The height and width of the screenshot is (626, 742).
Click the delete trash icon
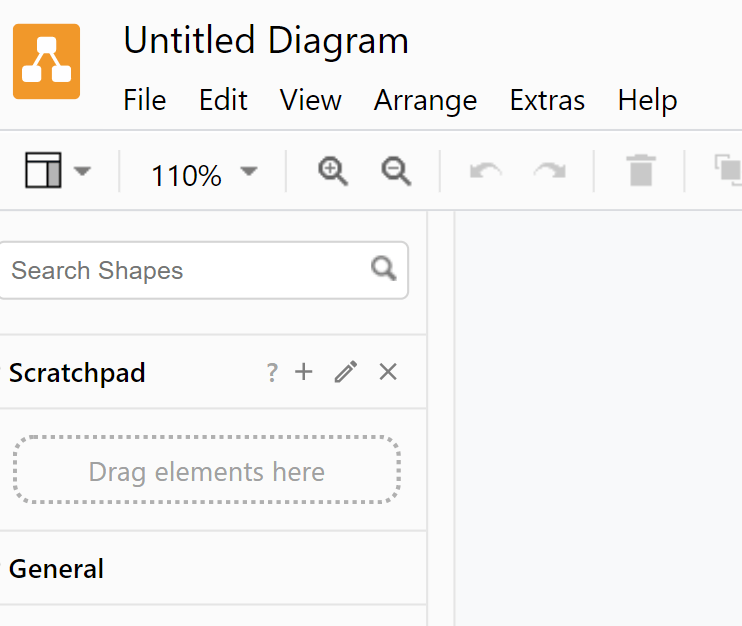[x=641, y=171]
